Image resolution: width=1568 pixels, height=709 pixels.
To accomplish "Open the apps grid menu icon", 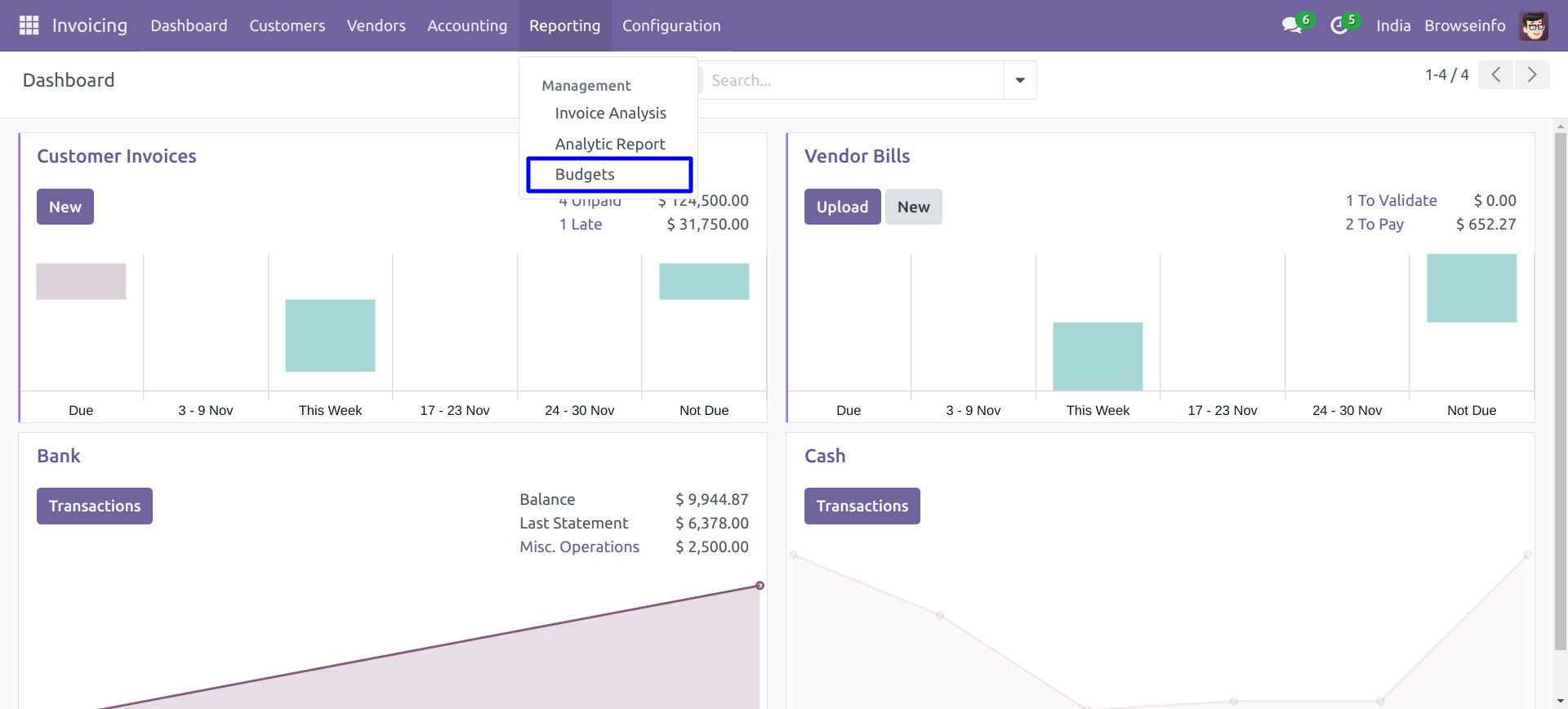I will (x=29, y=25).
